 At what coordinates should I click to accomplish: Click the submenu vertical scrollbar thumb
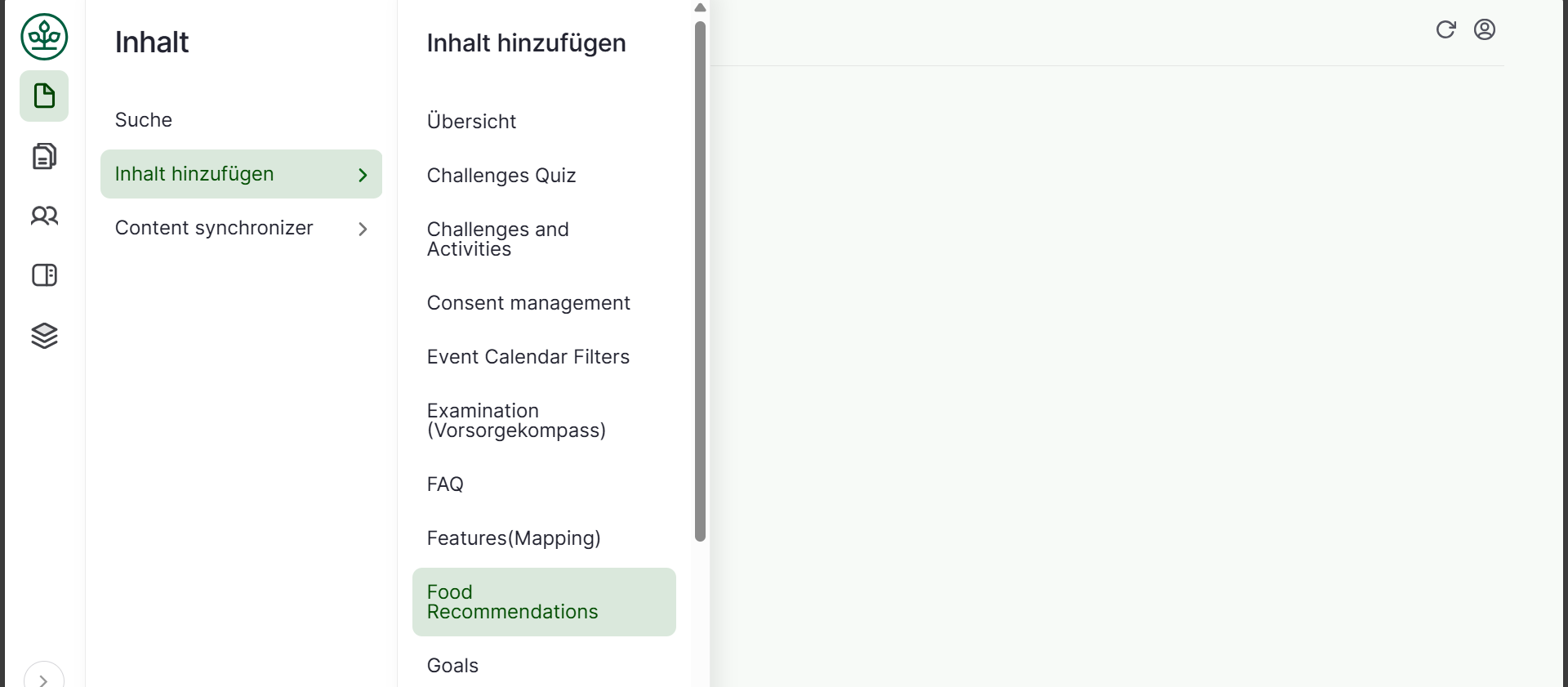click(x=700, y=281)
